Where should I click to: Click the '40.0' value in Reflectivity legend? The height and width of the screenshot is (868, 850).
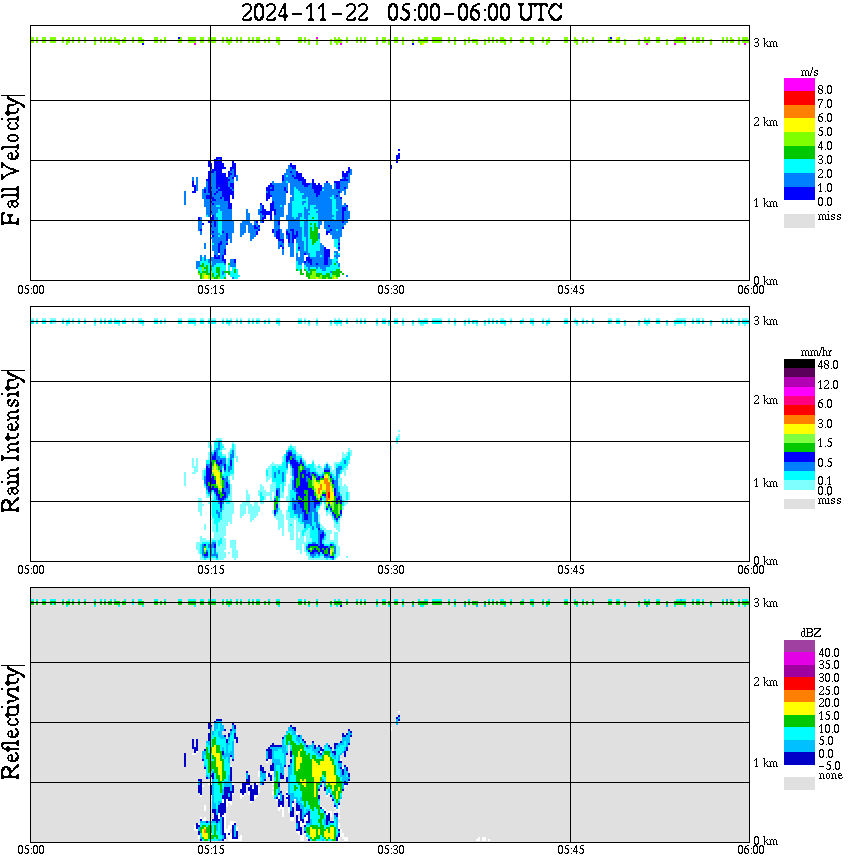pyautogui.click(x=829, y=653)
